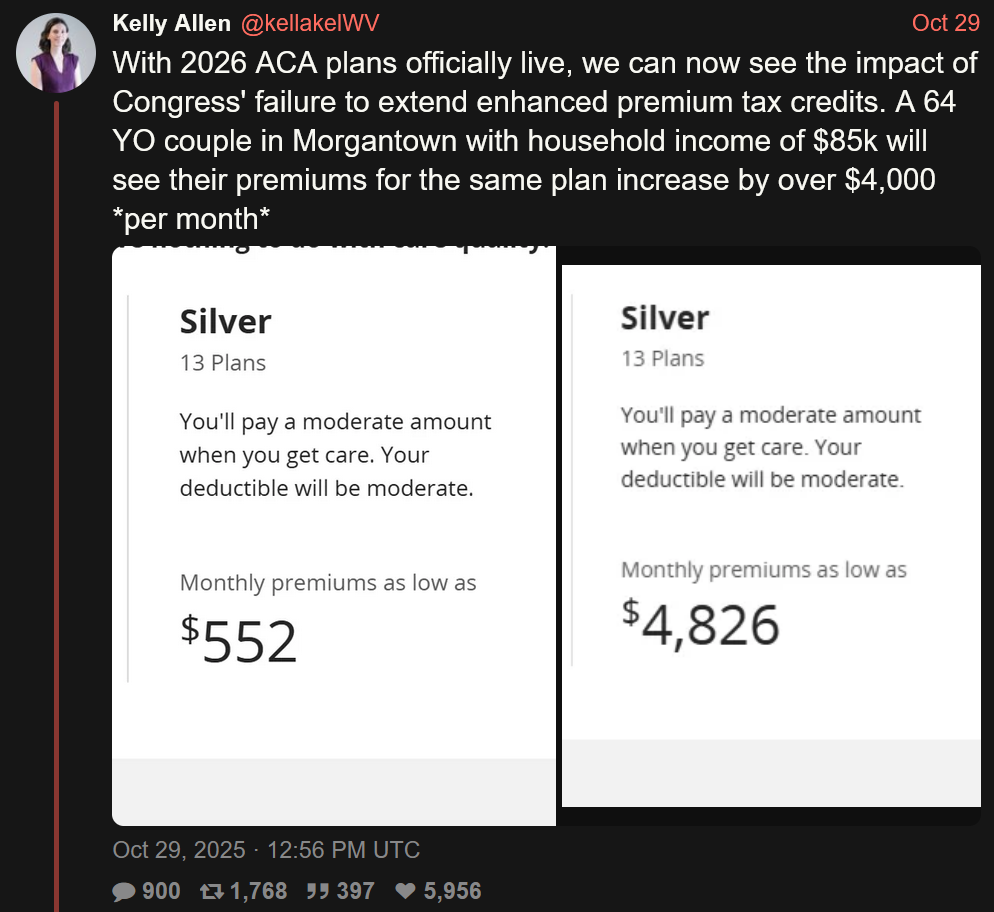Click the "Silver" heading in right image
This screenshot has height=912, width=994.
pos(665,318)
